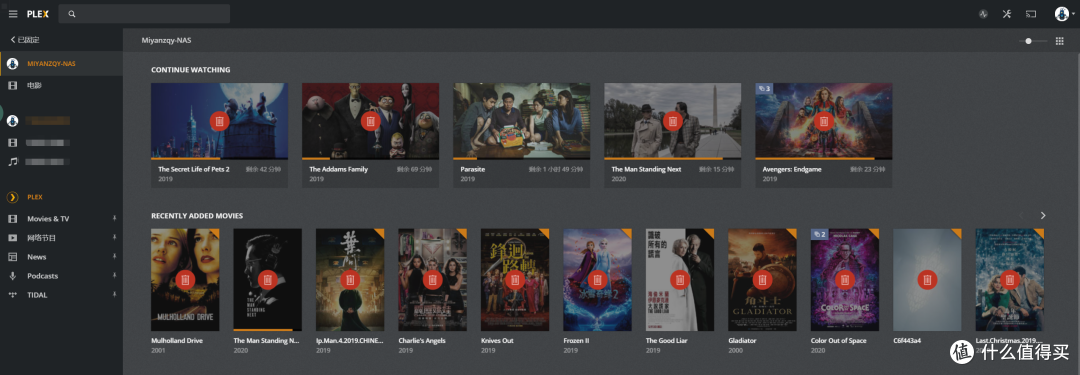Click the Parasite playback progress bar
Screen dimensions: 1080x375
click(521, 159)
